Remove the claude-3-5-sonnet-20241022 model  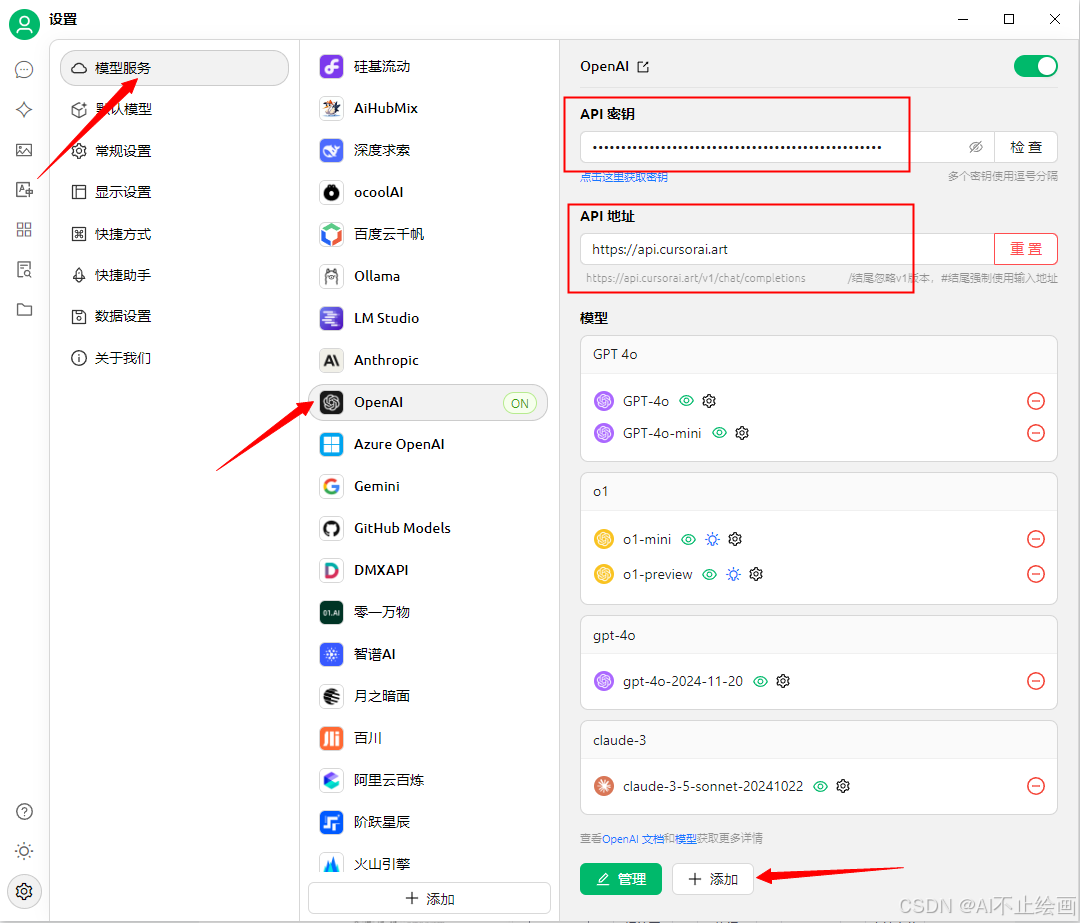tap(1035, 786)
